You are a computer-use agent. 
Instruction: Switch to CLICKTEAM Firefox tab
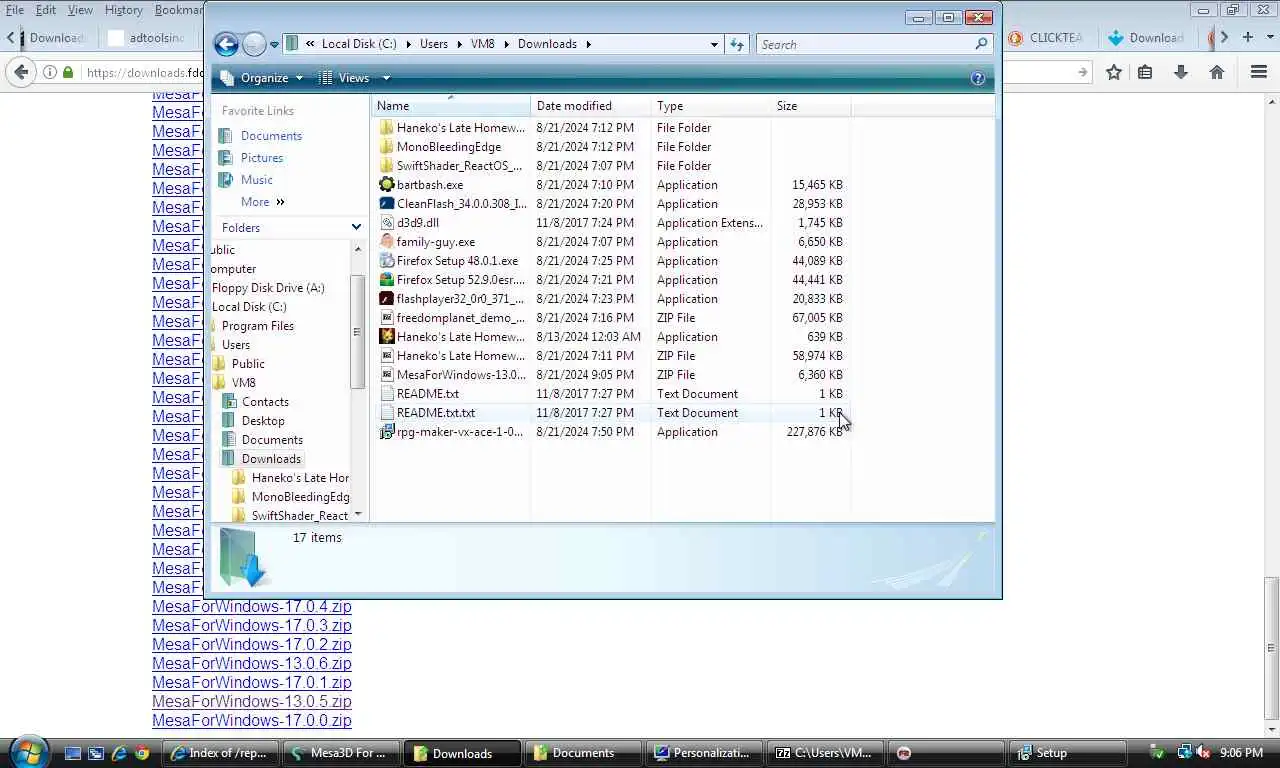[x=1046, y=38]
